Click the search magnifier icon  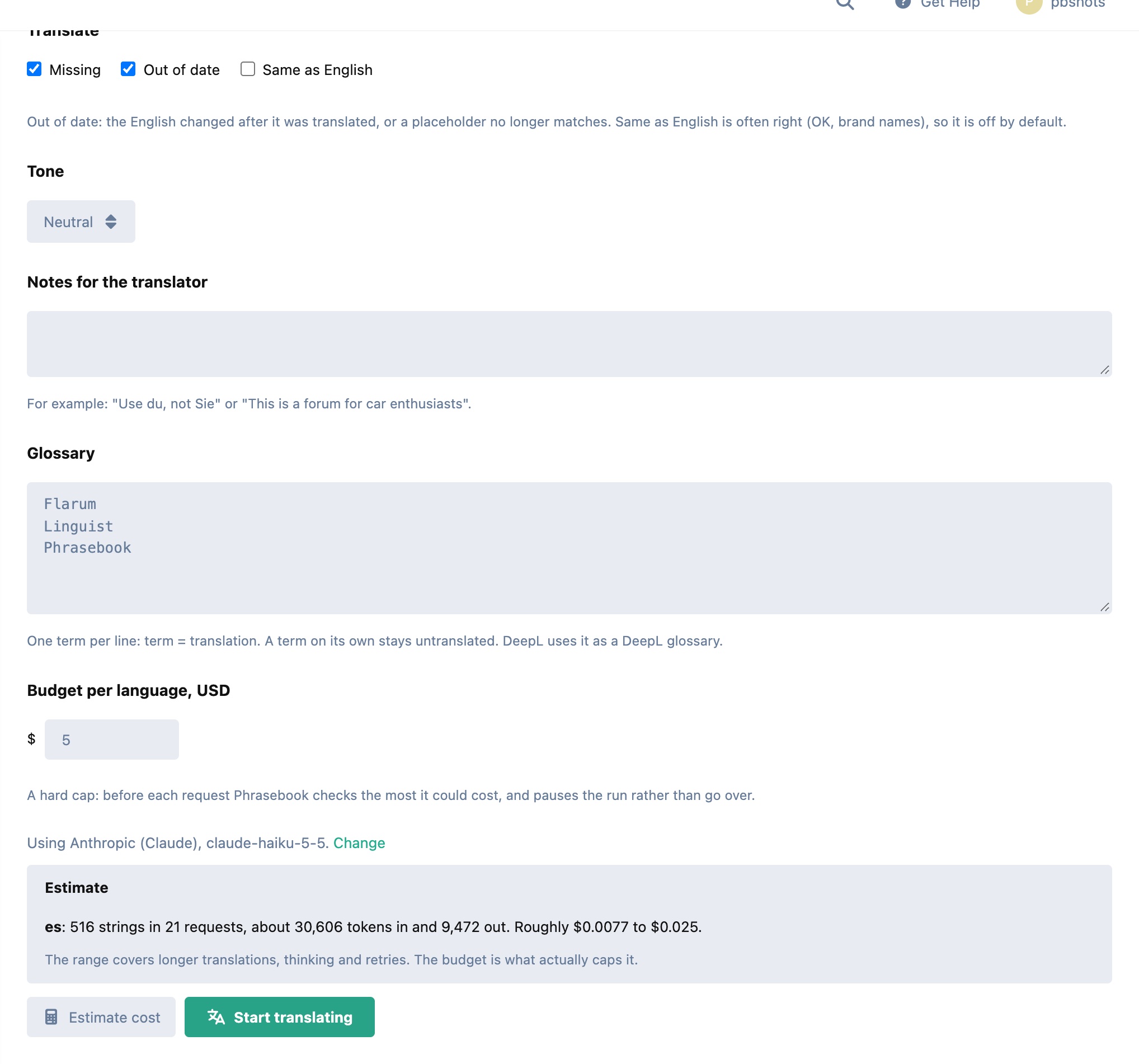click(845, 3)
